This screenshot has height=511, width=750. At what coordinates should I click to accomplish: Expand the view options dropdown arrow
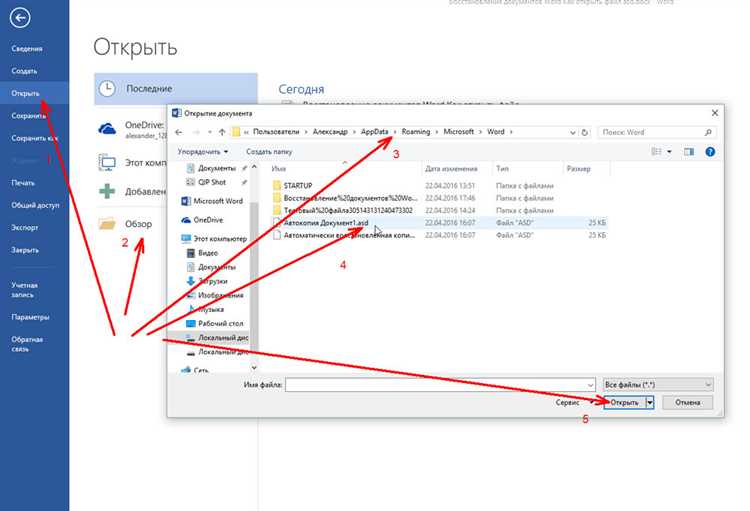(669, 152)
